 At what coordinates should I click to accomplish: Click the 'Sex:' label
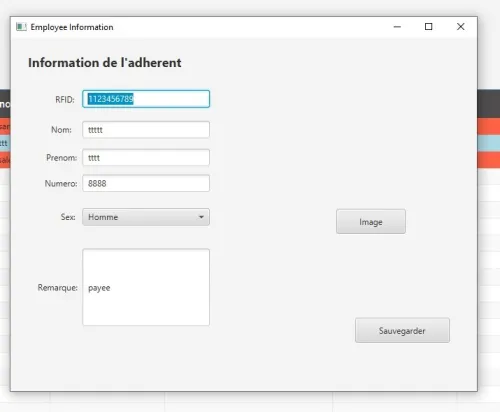click(x=68, y=217)
